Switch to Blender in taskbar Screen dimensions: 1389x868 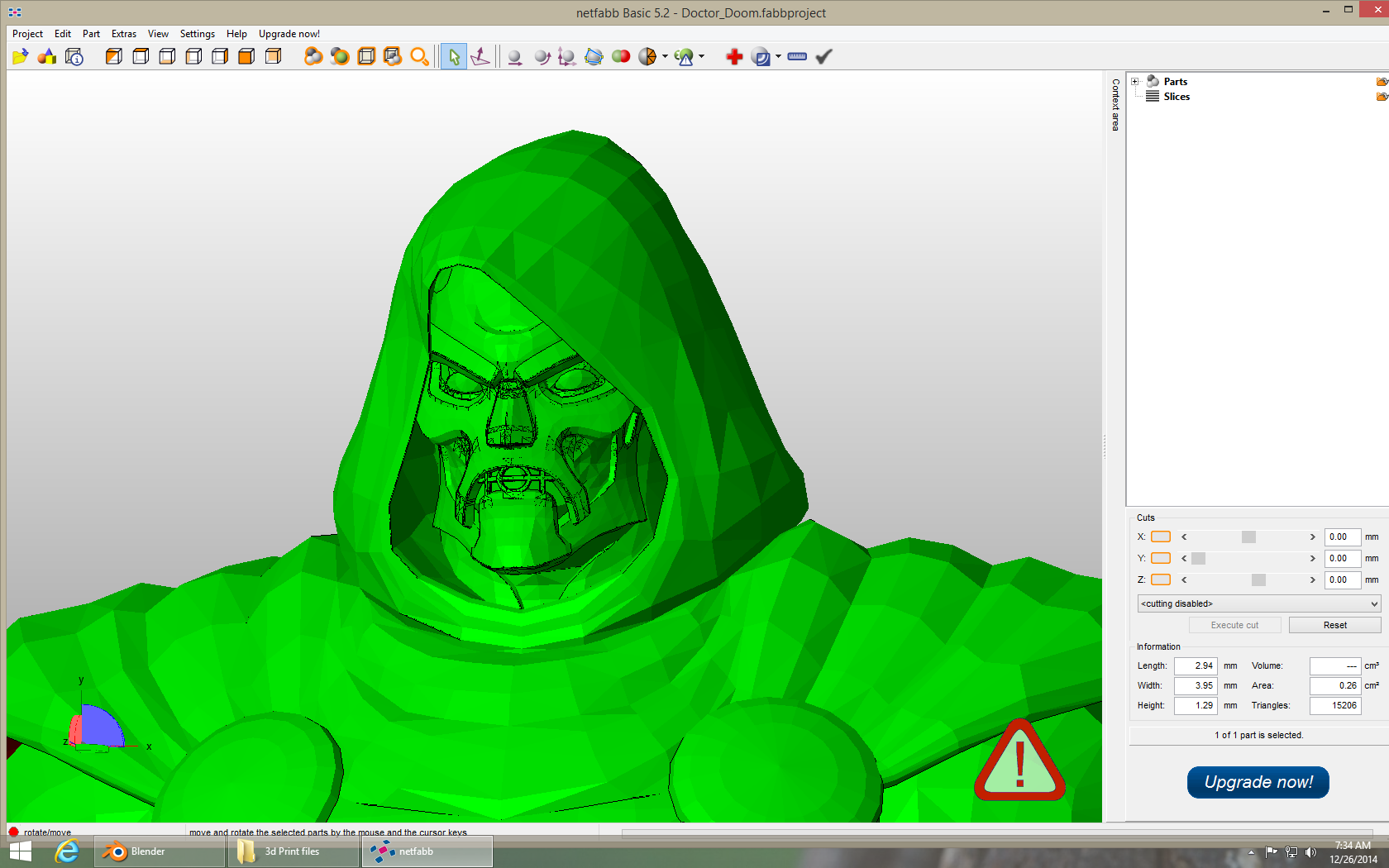(160, 851)
